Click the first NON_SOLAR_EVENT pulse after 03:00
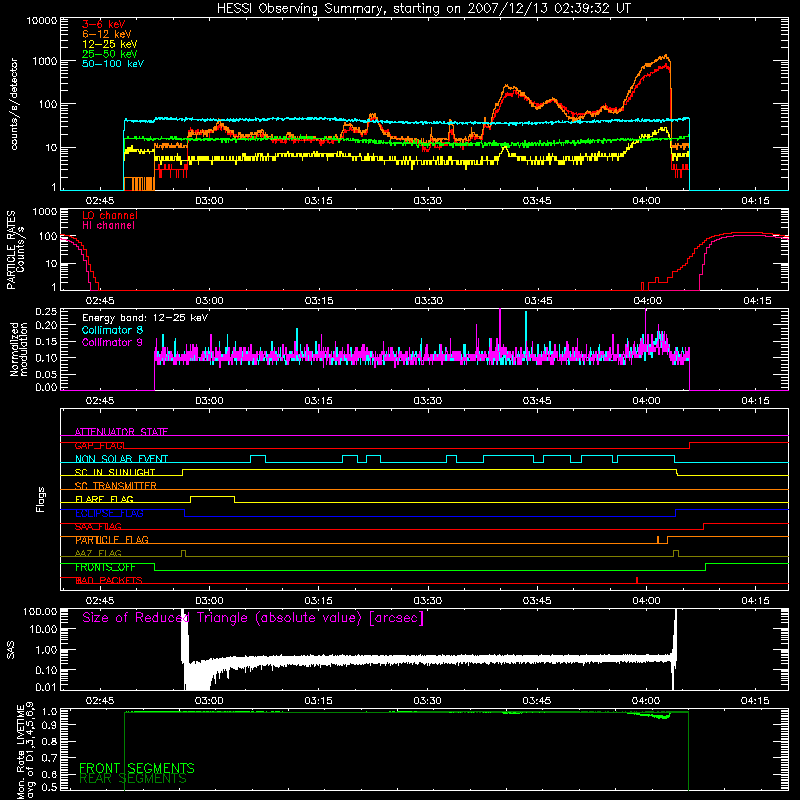The image size is (800, 800). (258, 458)
